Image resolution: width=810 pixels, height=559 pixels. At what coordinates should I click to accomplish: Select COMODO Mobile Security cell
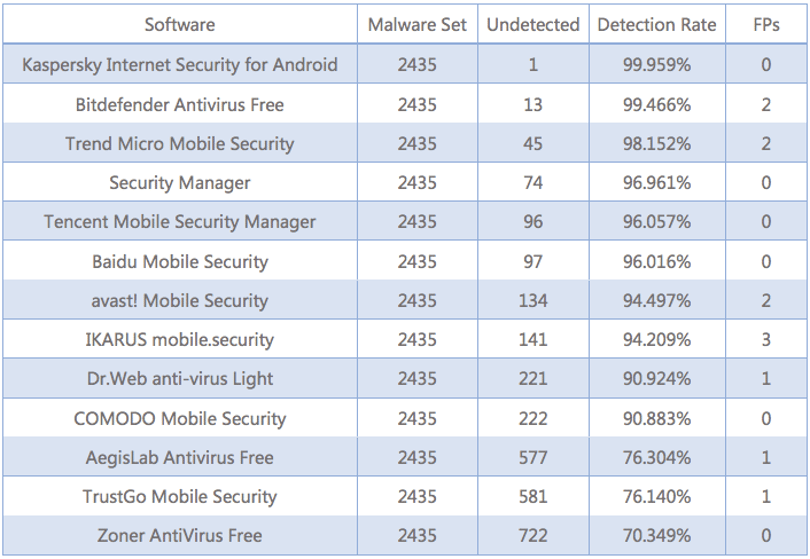pyautogui.click(x=180, y=418)
